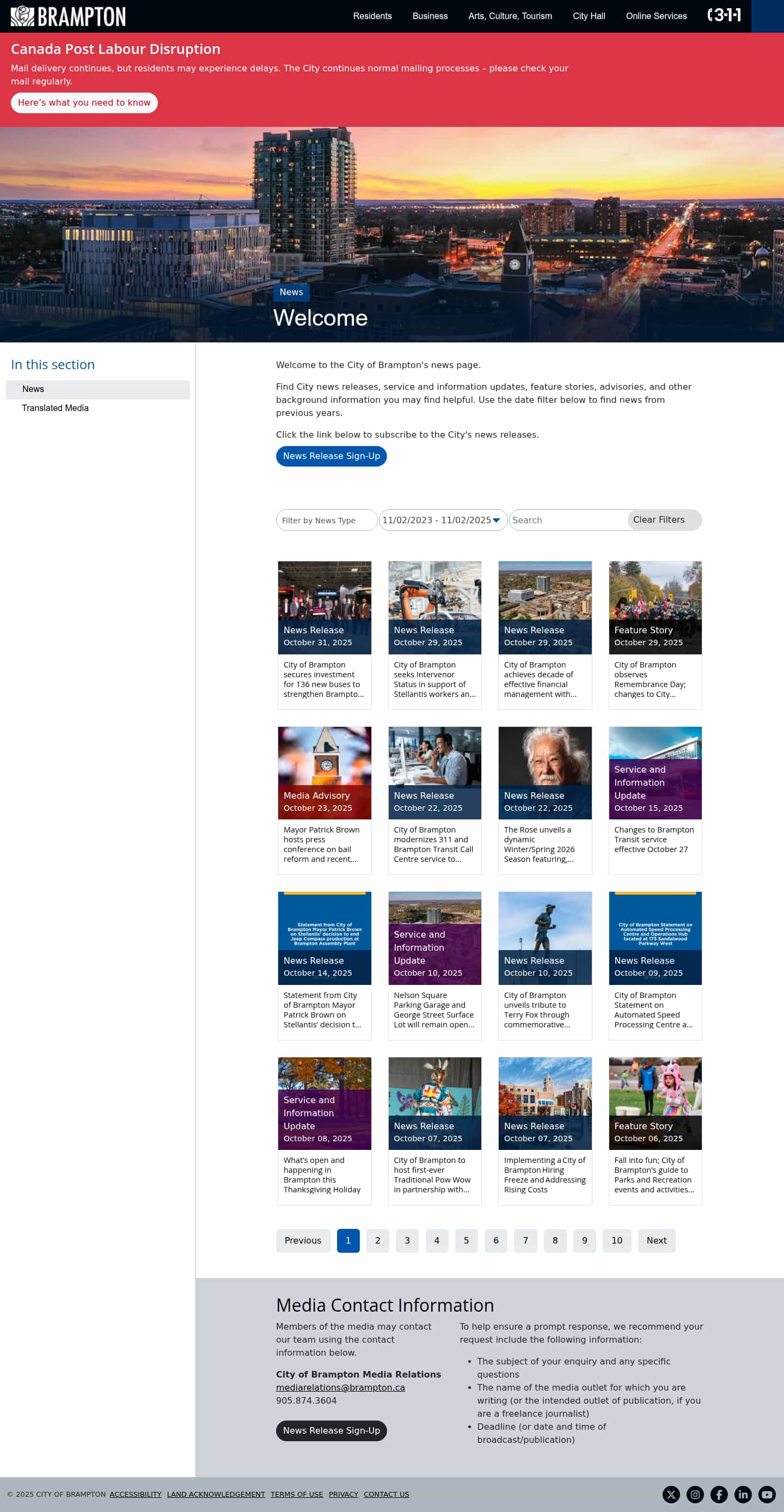Open the Instagram social icon
This screenshot has height=1512, width=784.
point(695,1495)
